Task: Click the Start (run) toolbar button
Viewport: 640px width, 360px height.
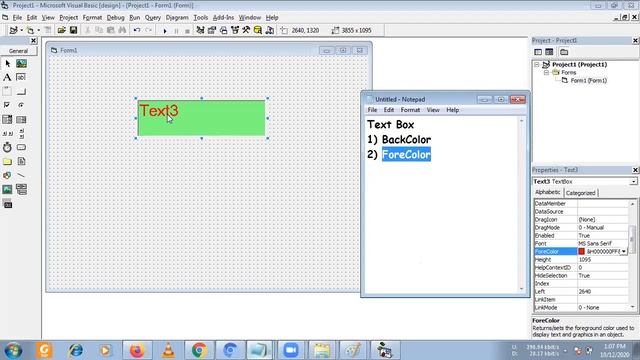Action: [x=165, y=31]
